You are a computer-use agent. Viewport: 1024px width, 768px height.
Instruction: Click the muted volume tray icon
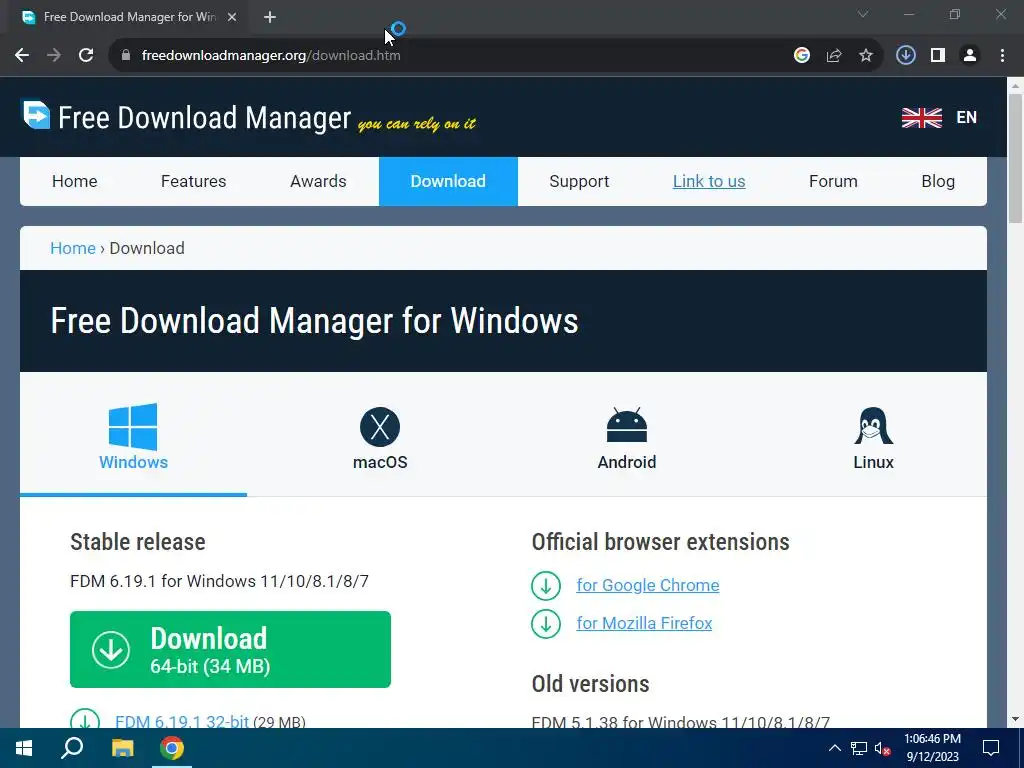click(883, 748)
